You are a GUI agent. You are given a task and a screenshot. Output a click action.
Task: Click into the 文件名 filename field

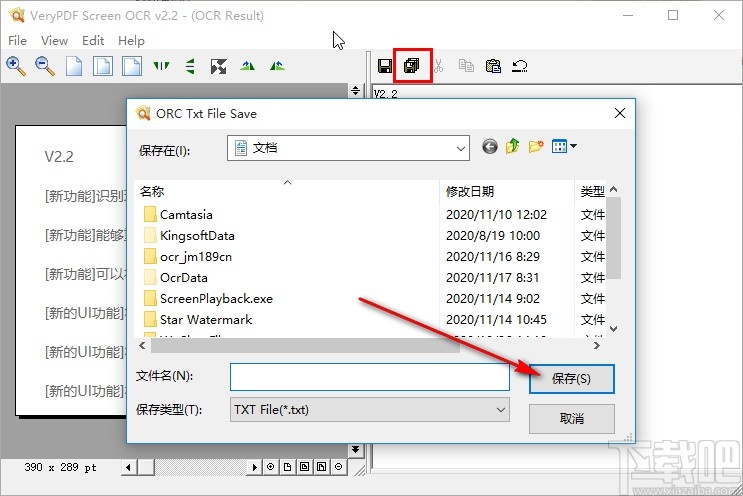(370, 377)
